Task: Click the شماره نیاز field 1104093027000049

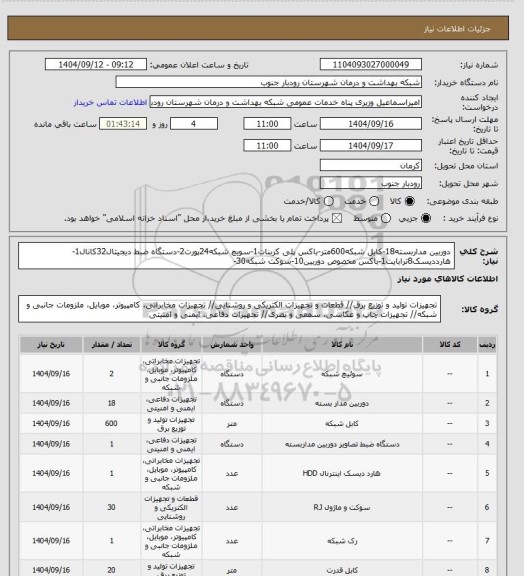Action: coord(371,64)
